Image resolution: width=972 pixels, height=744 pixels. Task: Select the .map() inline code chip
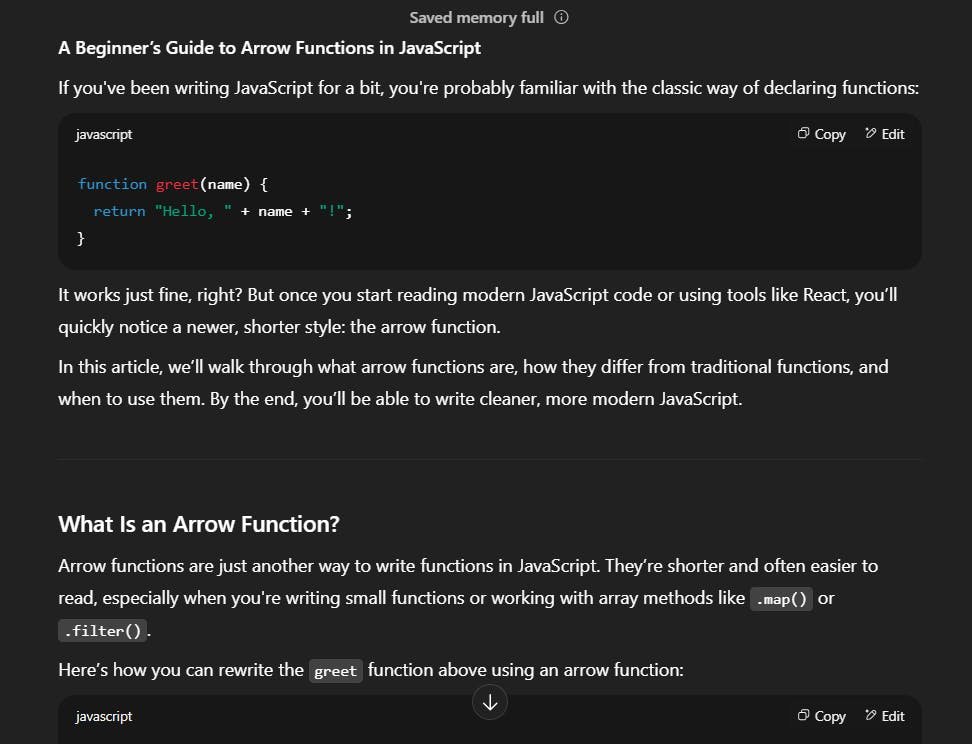(781, 598)
